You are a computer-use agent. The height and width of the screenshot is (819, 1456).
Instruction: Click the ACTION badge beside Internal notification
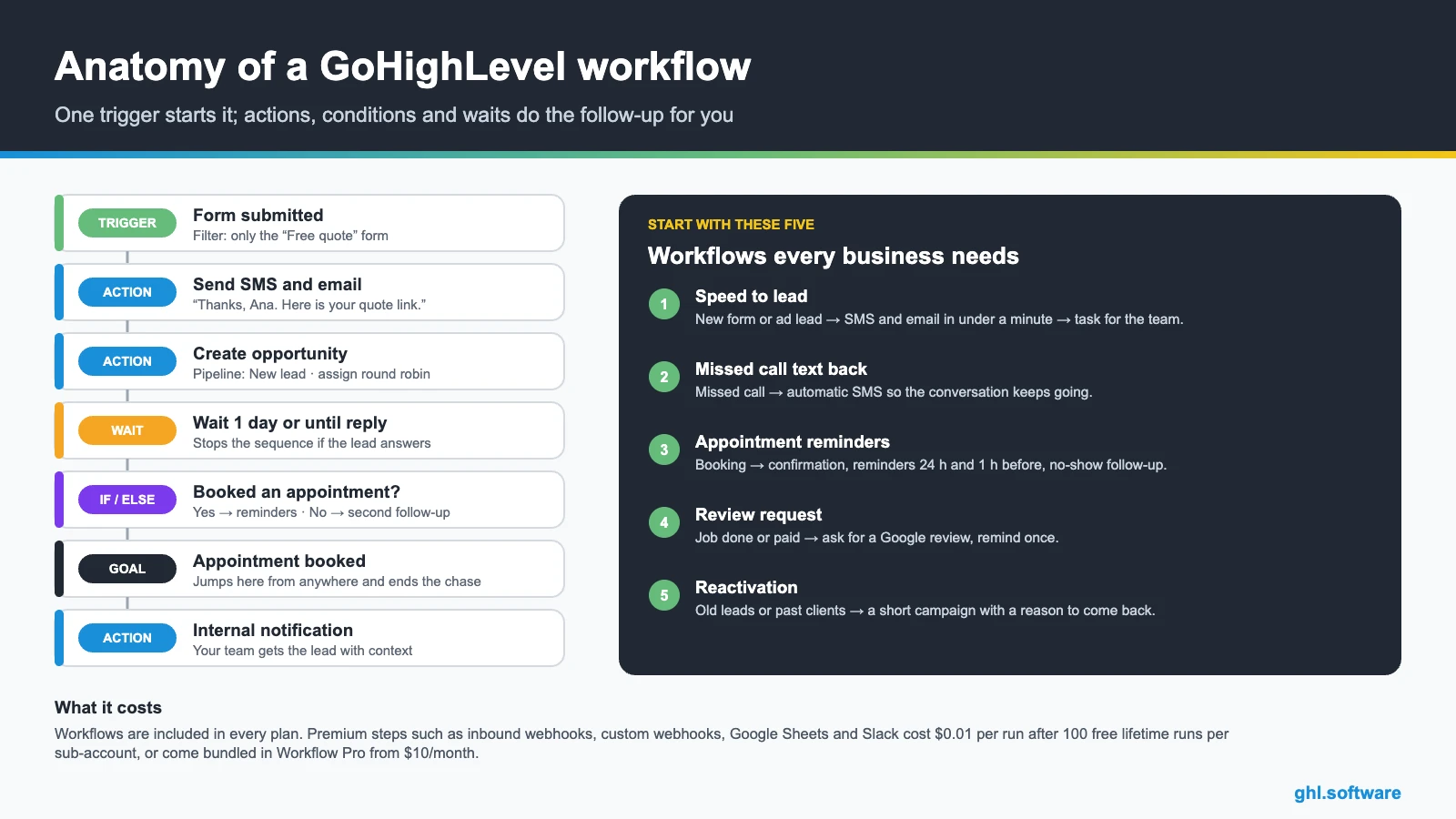click(127, 638)
